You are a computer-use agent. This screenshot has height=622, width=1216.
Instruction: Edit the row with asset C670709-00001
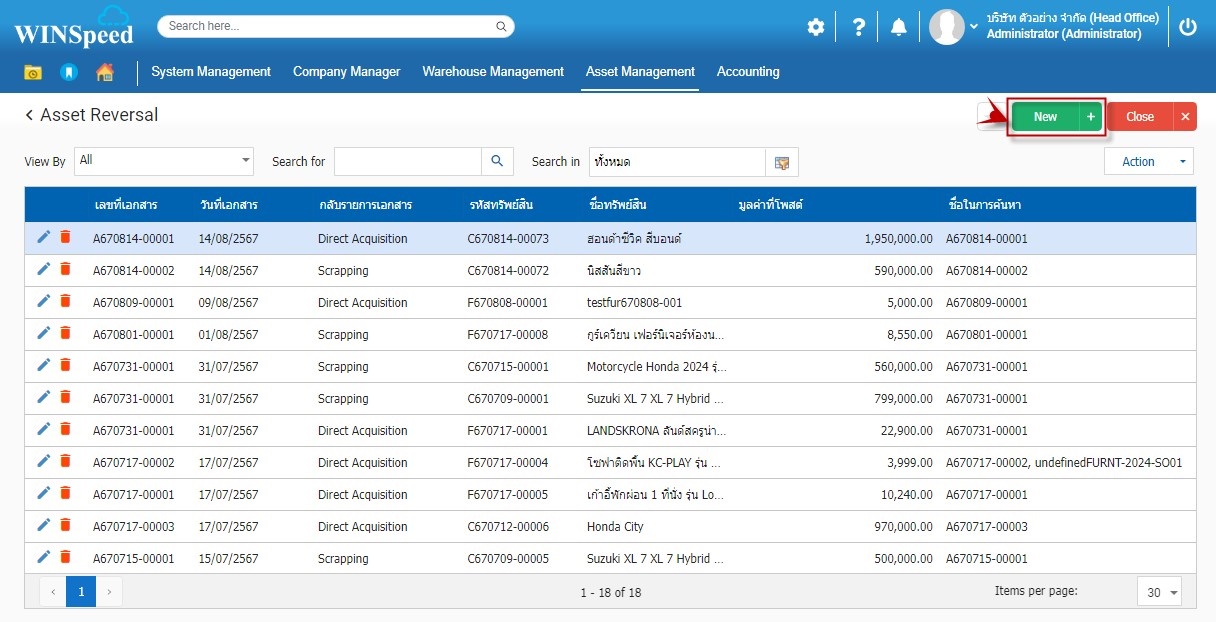pyautogui.click(x=43, y=397)
